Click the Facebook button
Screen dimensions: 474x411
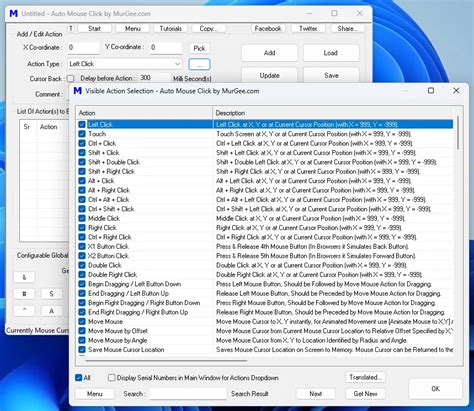point(268,28)
